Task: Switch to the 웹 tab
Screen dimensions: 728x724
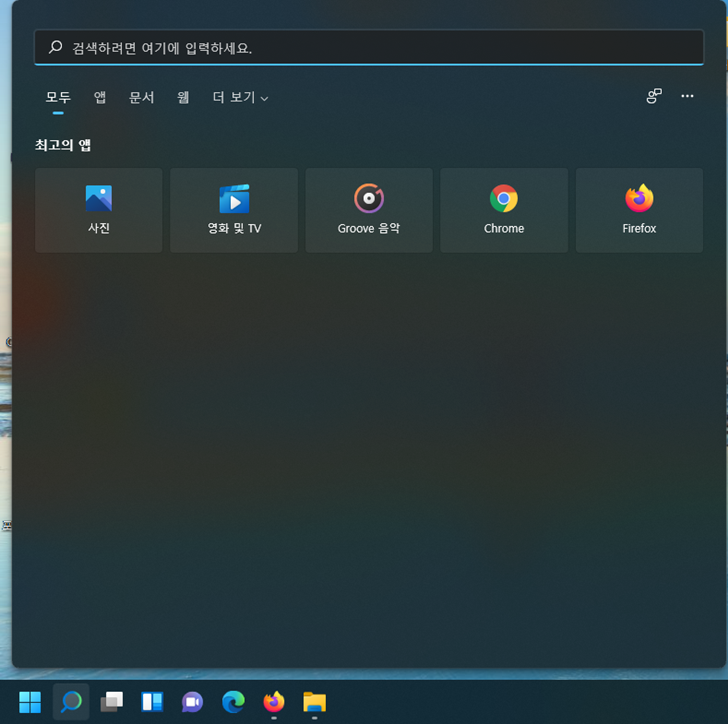Action: (x=183, y=98)
